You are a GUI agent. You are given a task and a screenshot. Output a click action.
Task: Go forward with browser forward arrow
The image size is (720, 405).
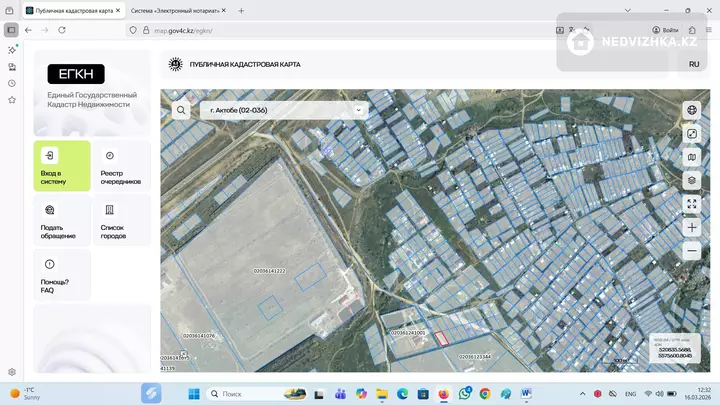[45, 30]
